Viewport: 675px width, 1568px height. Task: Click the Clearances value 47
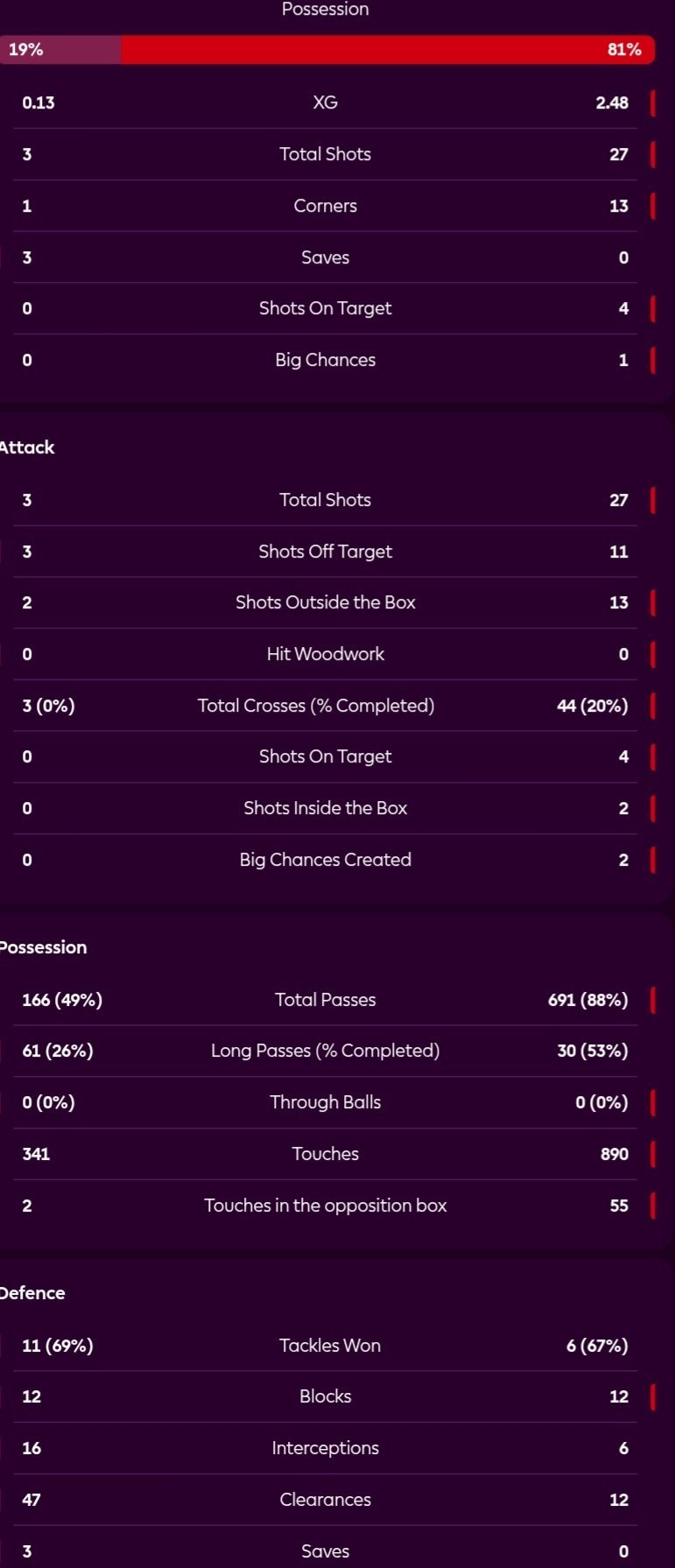[x=32, y=1500]
